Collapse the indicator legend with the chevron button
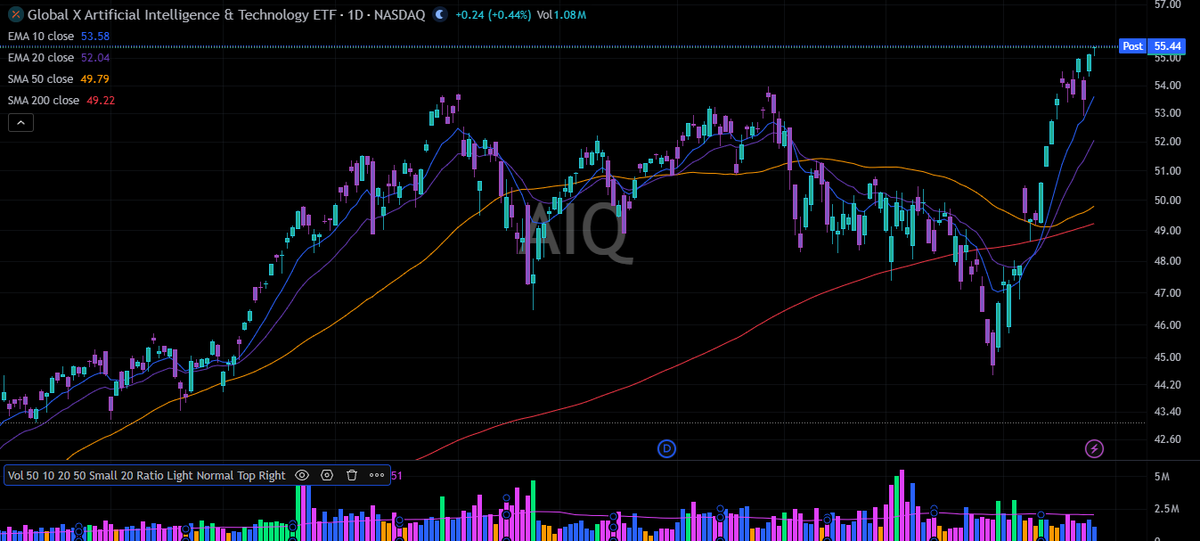The width and height of the screenshot is (1200, 541). pos(20,123)
